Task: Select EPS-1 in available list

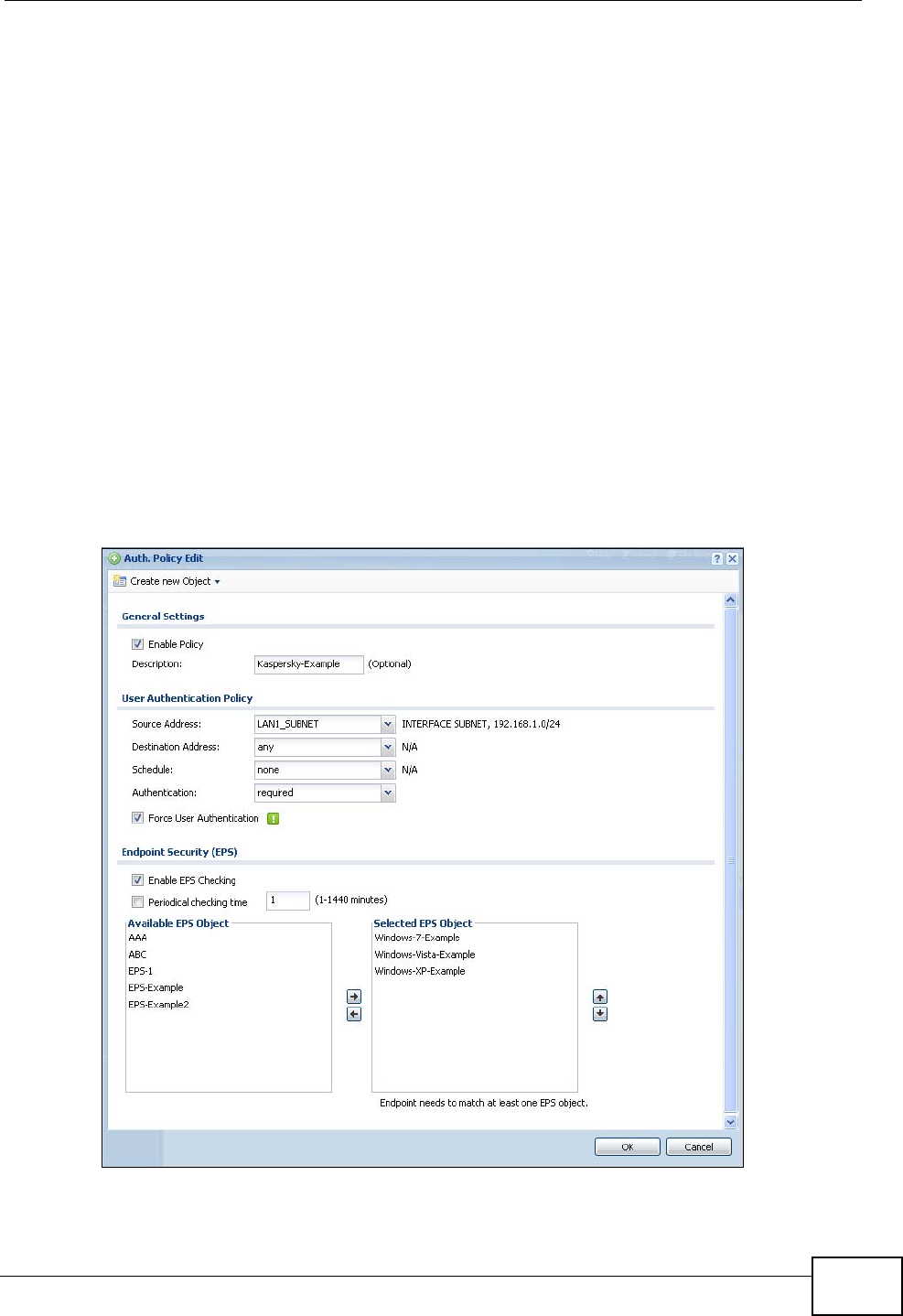Action: coord(140,971)
